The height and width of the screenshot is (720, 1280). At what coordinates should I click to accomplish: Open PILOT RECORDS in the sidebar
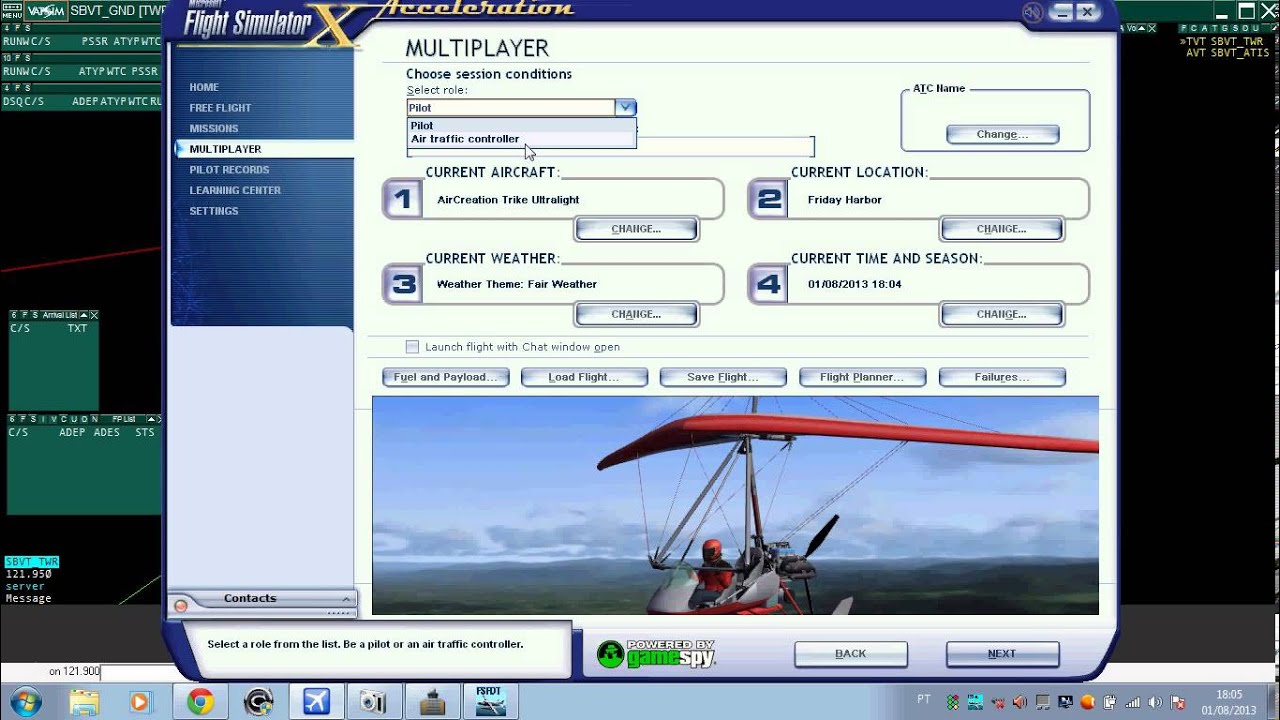point(229,170)
